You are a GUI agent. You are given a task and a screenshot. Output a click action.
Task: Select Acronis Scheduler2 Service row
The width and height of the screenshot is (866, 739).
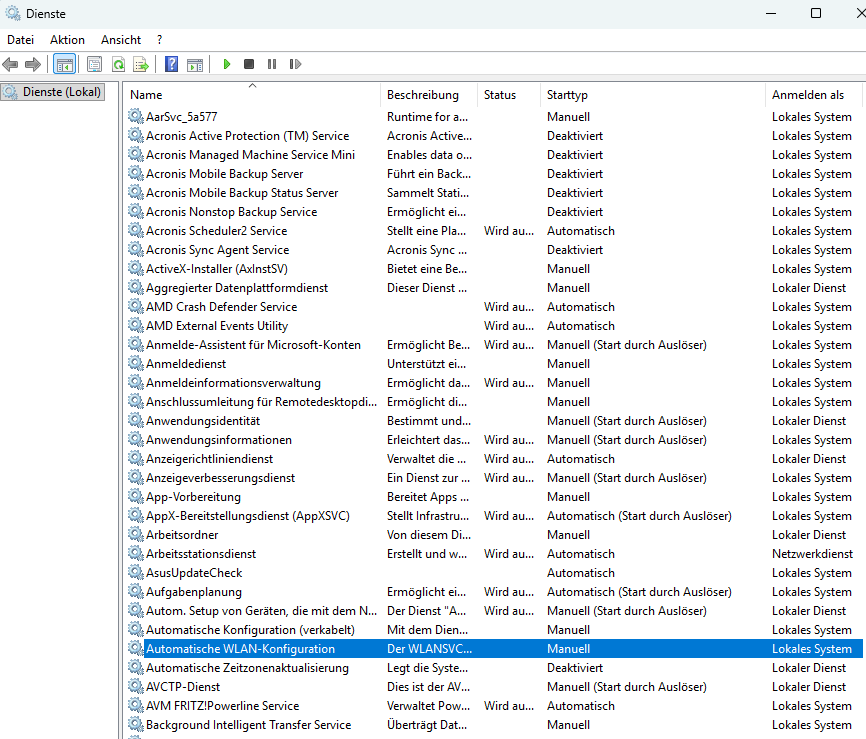(x=494, y=231)
